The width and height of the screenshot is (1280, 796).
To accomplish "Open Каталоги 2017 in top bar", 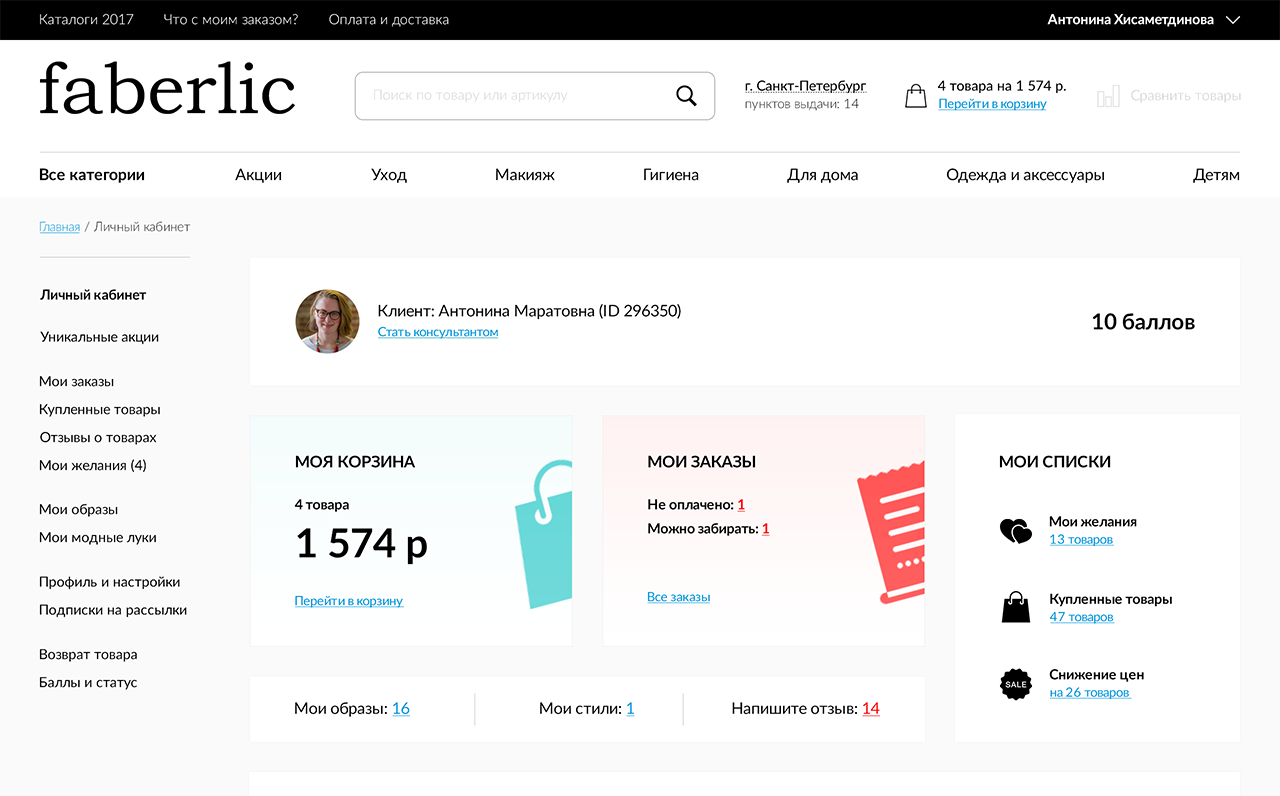I will (x=86, y=19).
